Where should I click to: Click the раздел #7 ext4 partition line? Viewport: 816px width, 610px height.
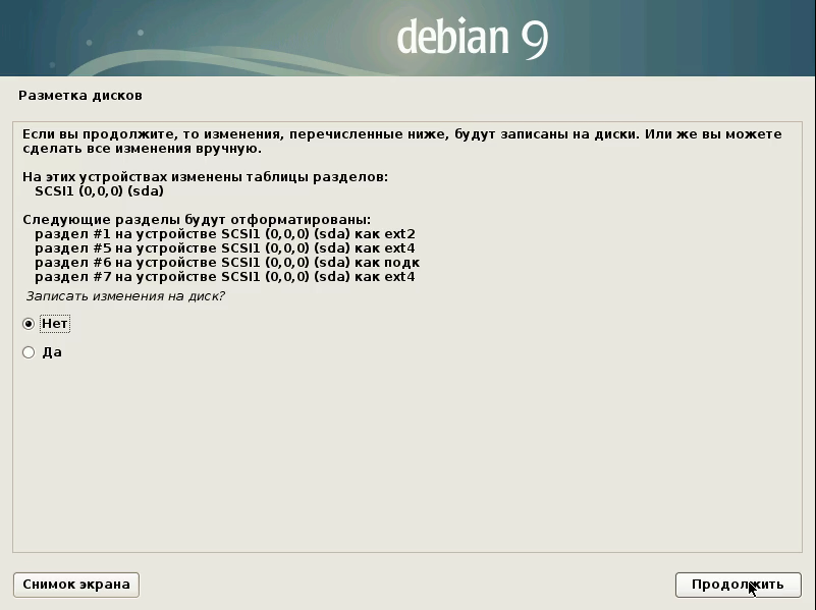[224, 276]
